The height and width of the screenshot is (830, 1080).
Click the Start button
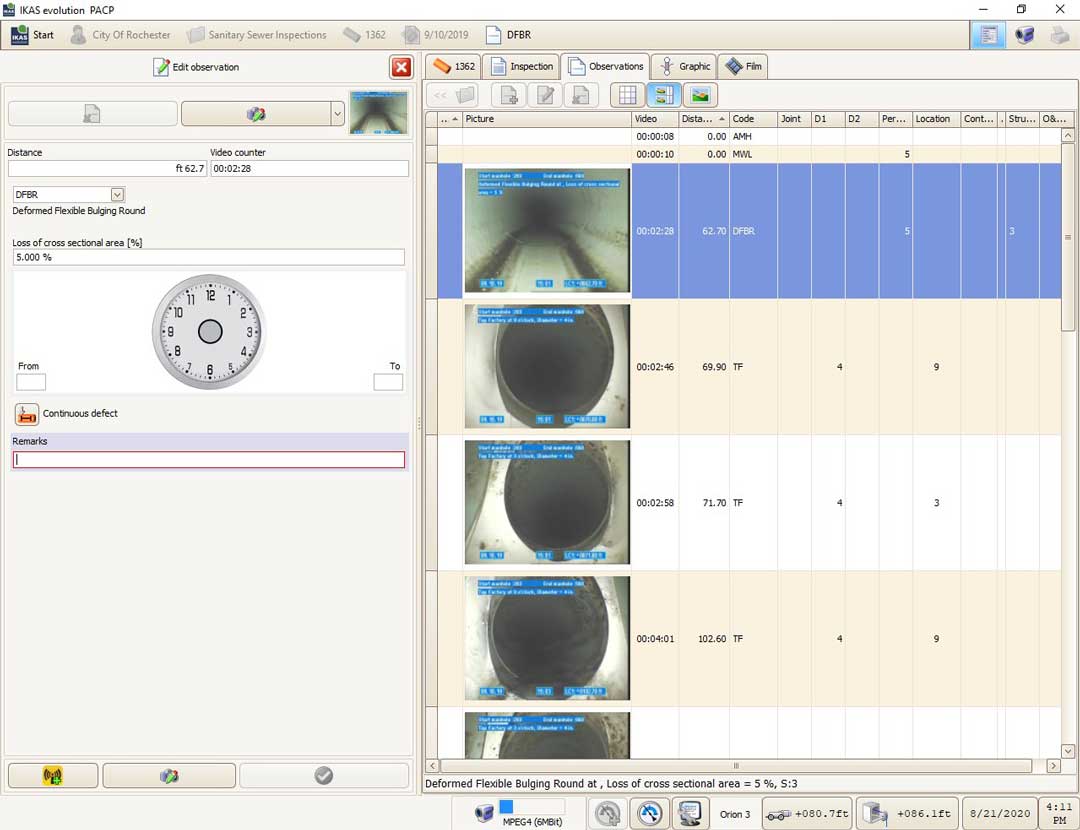tap(32, 35)
